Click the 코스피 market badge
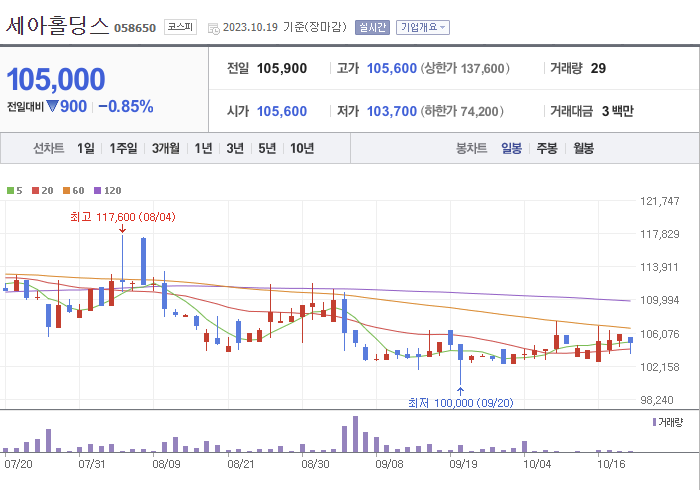Screen dimensions: 700x490 (x=180, y=27)
